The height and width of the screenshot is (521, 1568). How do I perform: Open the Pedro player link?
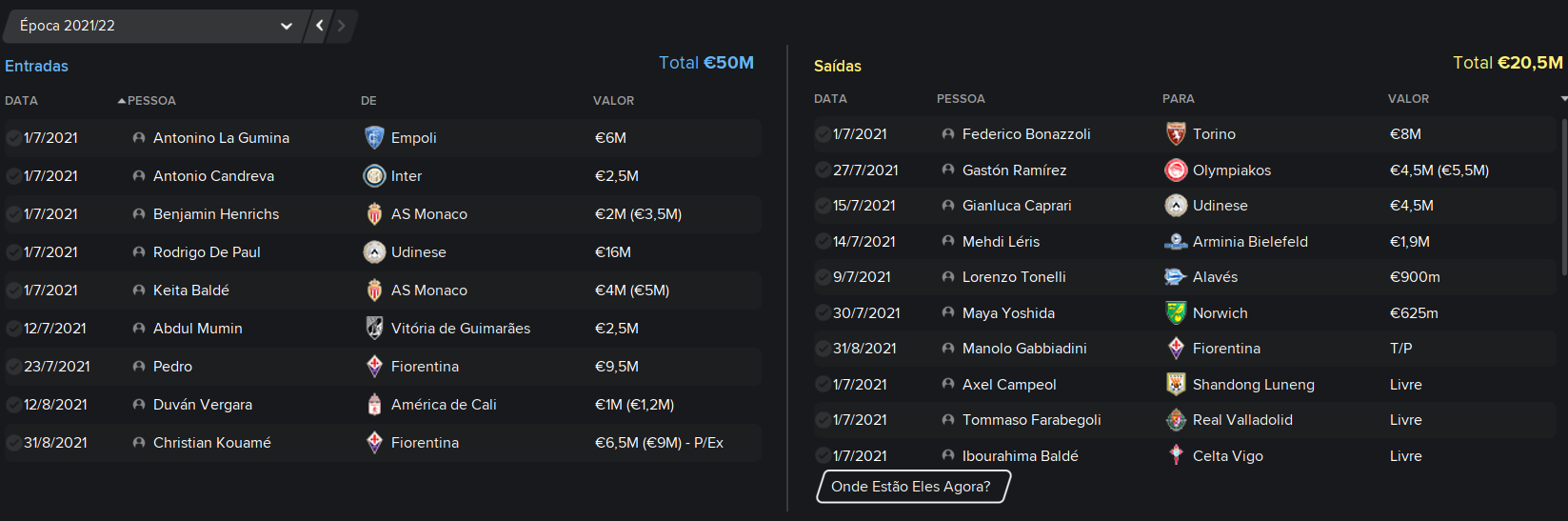click(172, 367)
